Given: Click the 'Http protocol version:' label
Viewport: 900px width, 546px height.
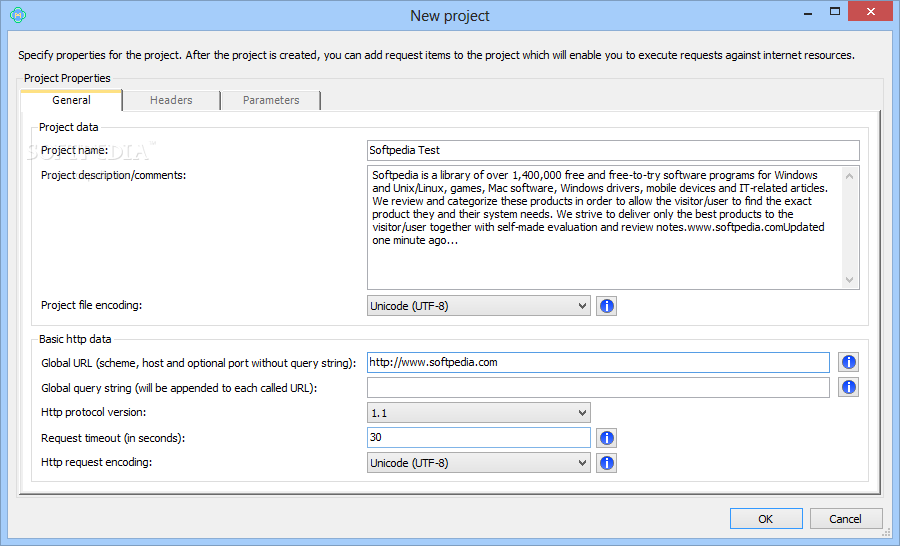Looking at the screenshot, I should click(x=94, y=412).
